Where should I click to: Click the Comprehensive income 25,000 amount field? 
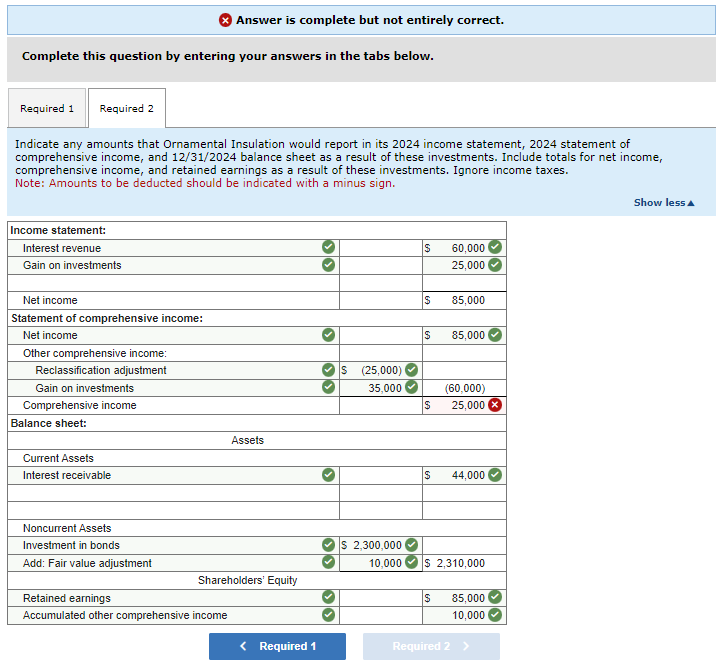tap(464, 405)
